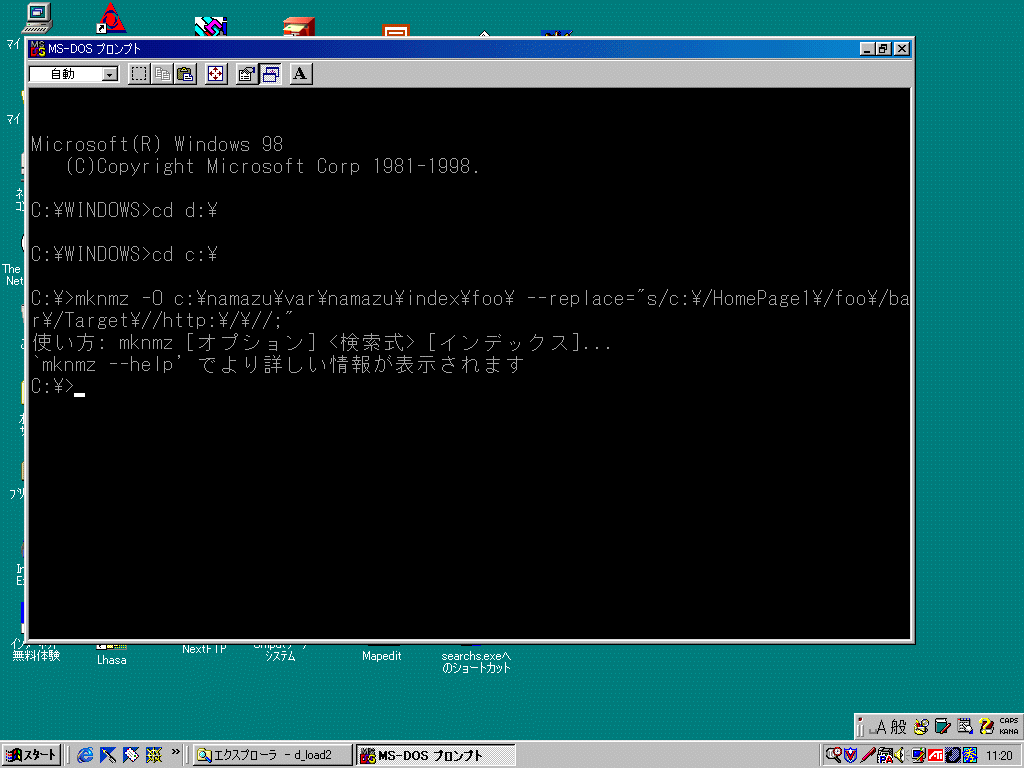Viewport: 1024px width, 768px height.
Task: Minimize the MS-DOS prompt window
Action: coord(867,49)
